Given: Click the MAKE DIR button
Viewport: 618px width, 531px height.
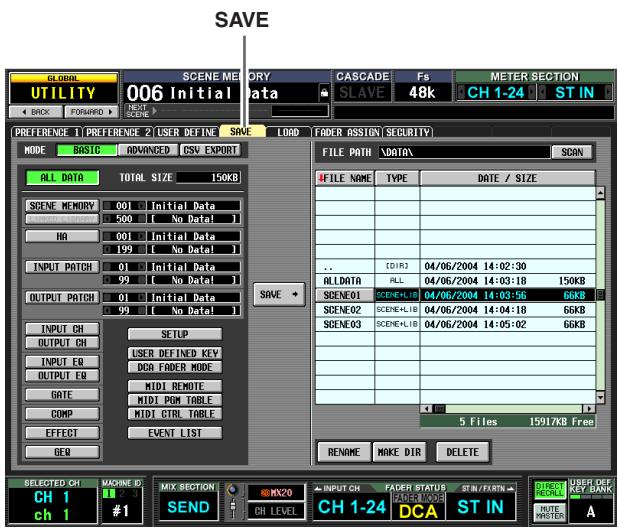Looking at the screenshot, I should (399, 452).
